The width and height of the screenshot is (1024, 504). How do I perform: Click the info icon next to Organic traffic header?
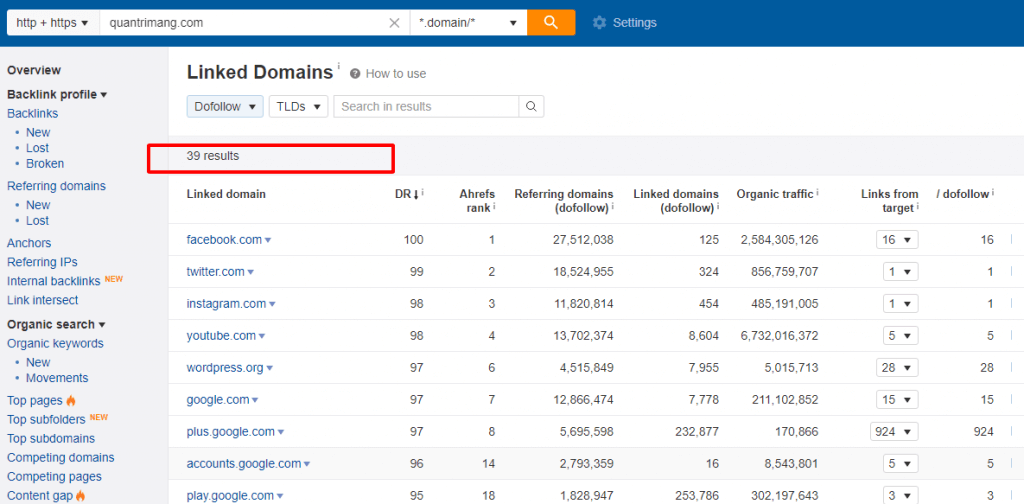point(818,193)
